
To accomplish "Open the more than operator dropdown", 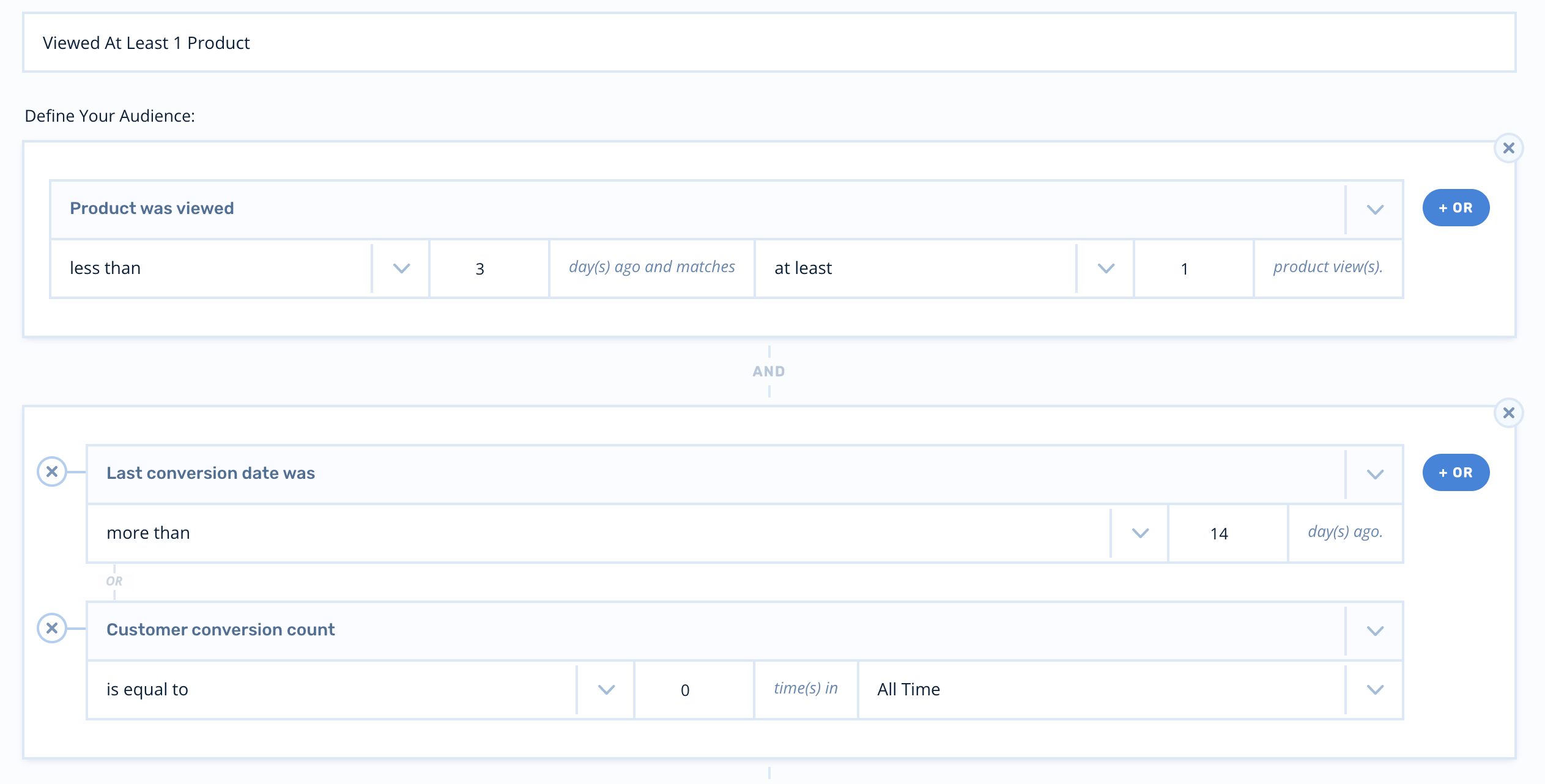I will point(1139,533).
